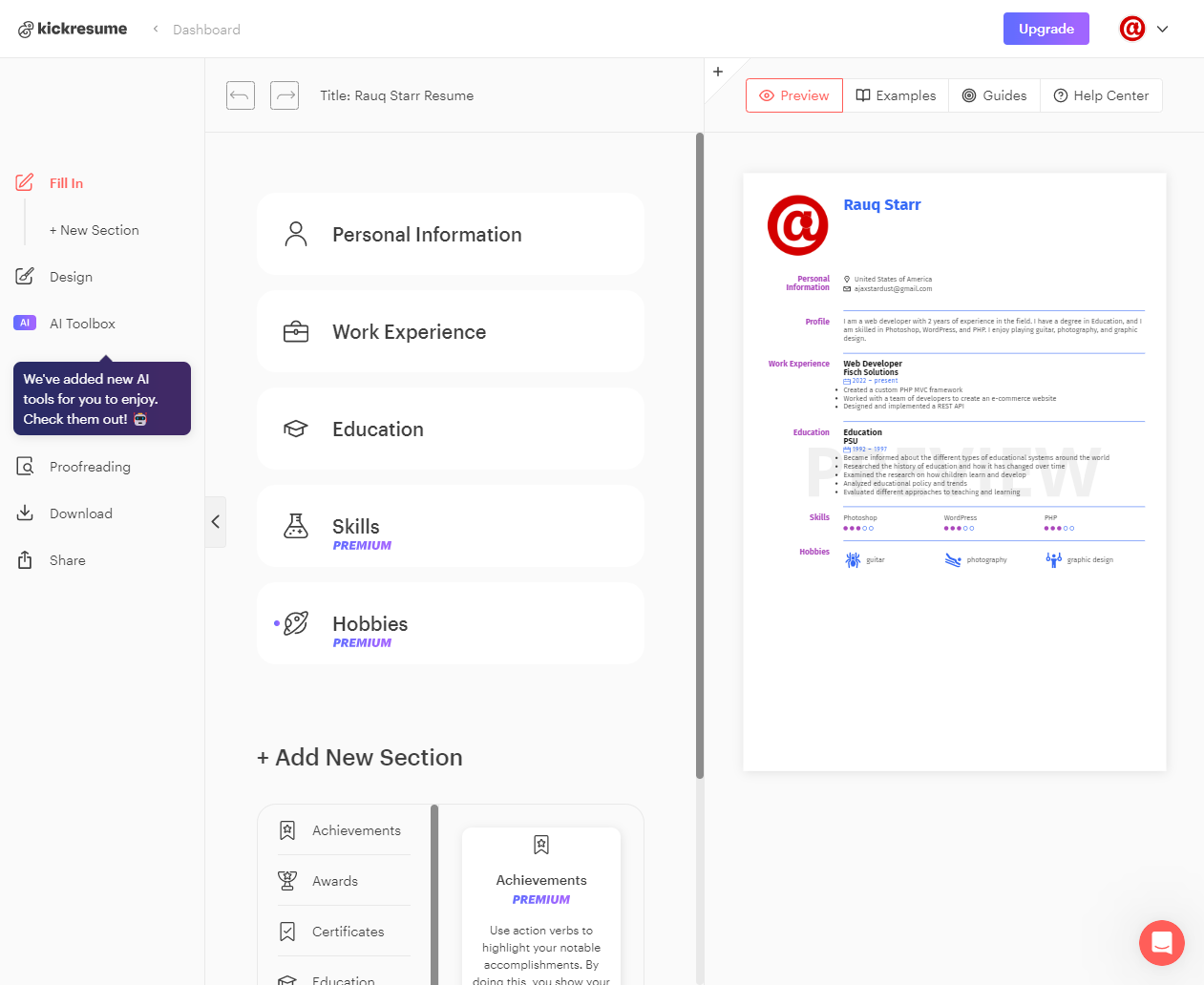Click the Work Experience briefcase icon
This screenshot has height=985, width=1204.
click(x=296, y=332)
